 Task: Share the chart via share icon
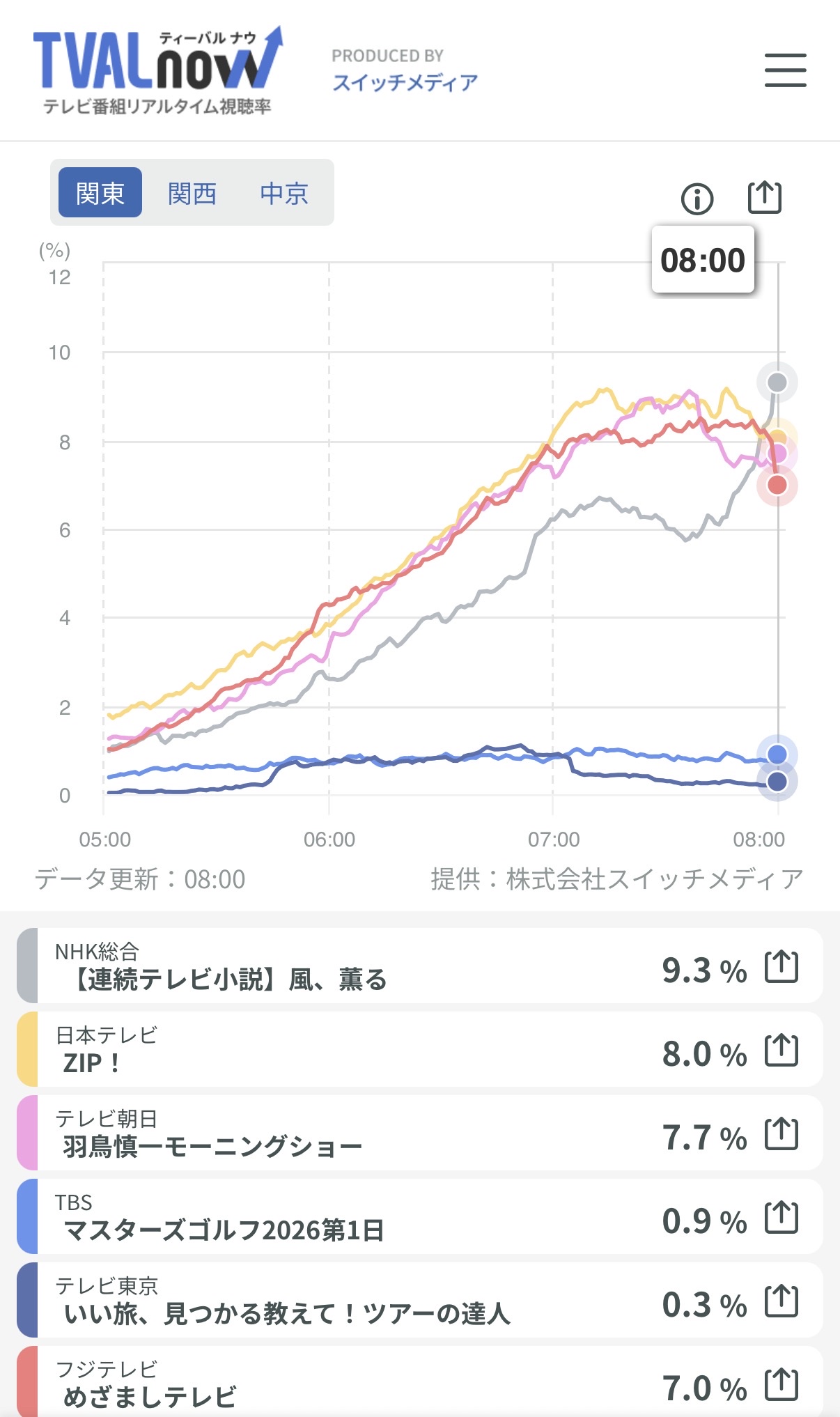(x=764, y=198)
